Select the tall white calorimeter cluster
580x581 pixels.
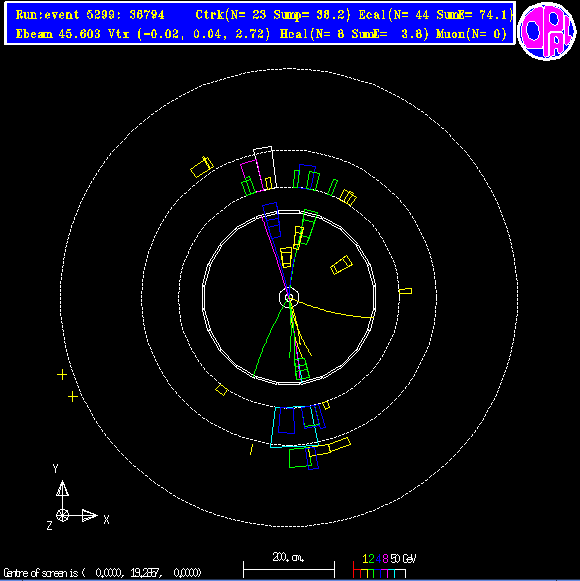click(265, 167)
